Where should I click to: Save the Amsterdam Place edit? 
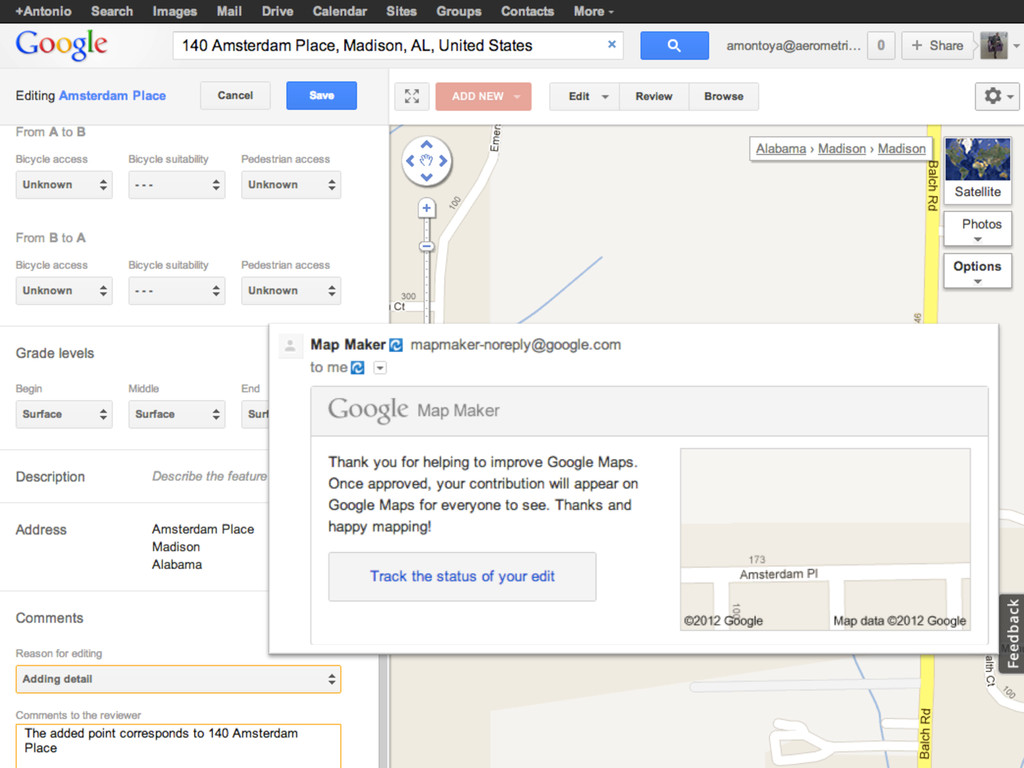(321, 95)
